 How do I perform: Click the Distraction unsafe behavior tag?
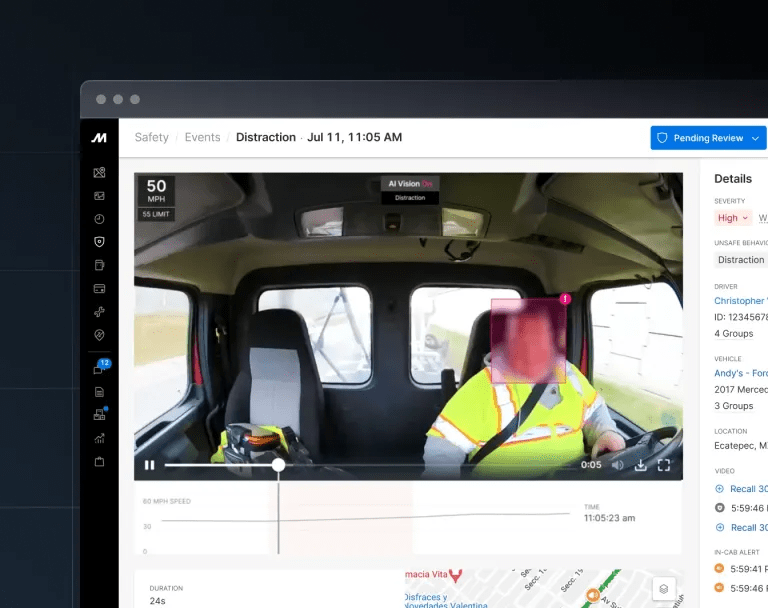click(x=740, y=260)
